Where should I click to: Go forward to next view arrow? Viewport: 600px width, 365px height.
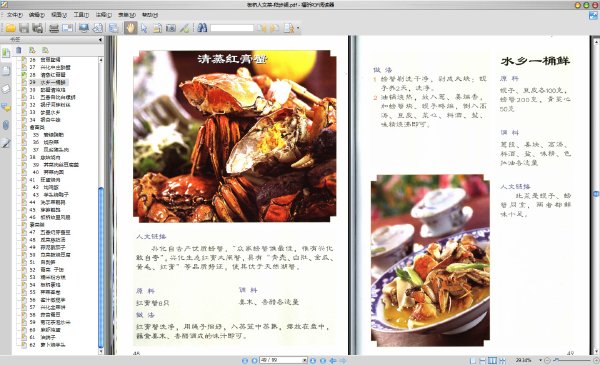click(x=343, y=360)
